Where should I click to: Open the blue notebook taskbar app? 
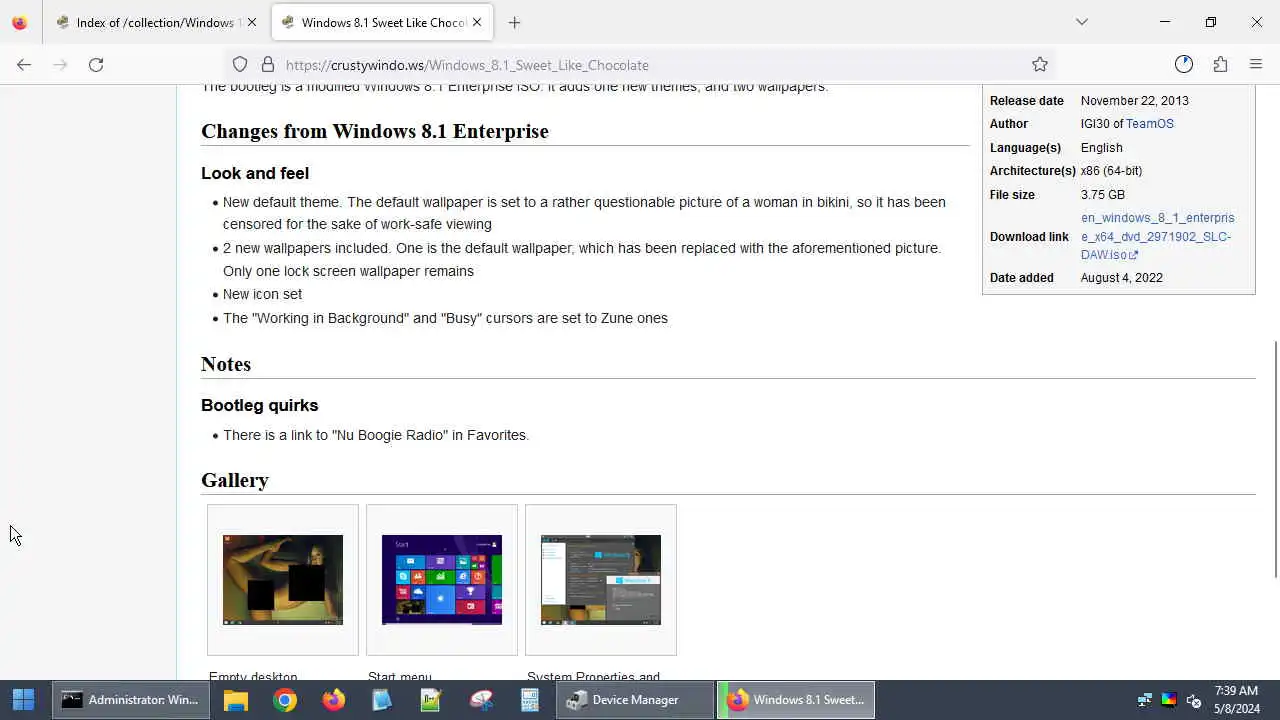(x=382, y=700)
